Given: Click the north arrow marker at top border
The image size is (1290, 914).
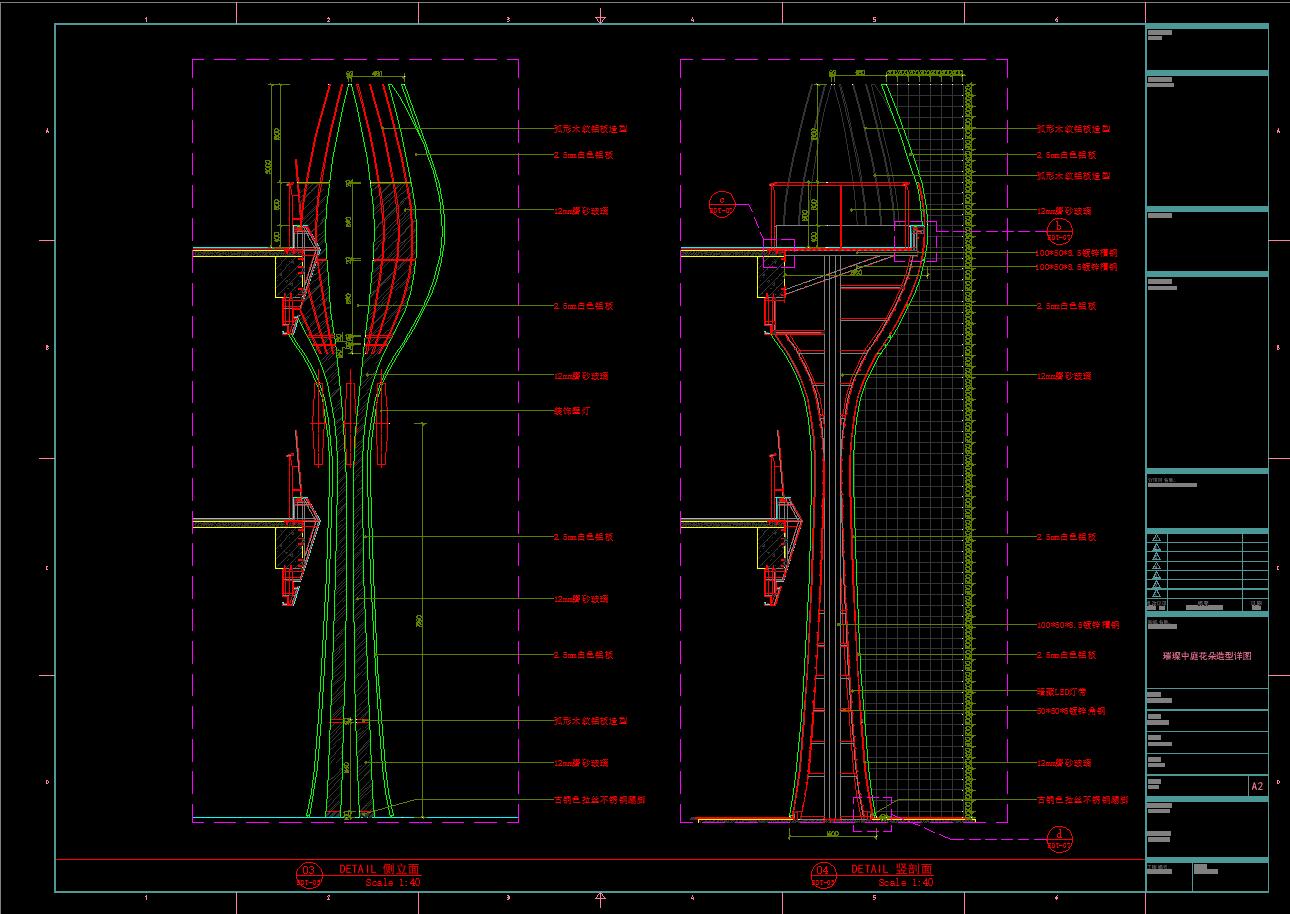Looking at the screenshot, I should (x=600, y=17).
